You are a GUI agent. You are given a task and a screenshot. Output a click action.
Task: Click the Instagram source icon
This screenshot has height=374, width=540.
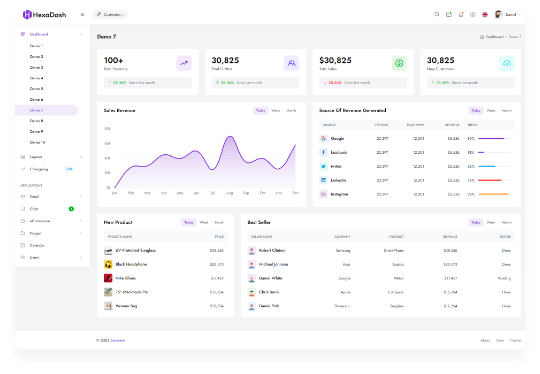pos(323,194)
